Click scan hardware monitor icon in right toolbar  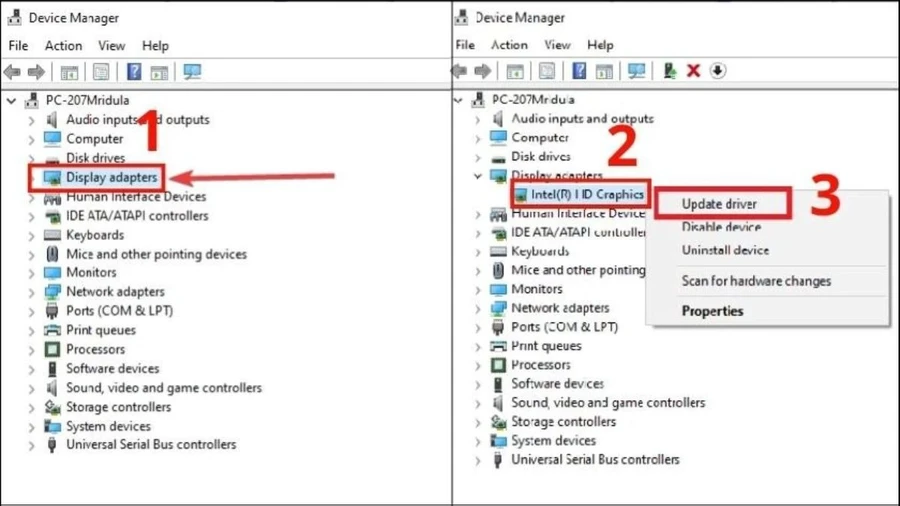point(637,71)
